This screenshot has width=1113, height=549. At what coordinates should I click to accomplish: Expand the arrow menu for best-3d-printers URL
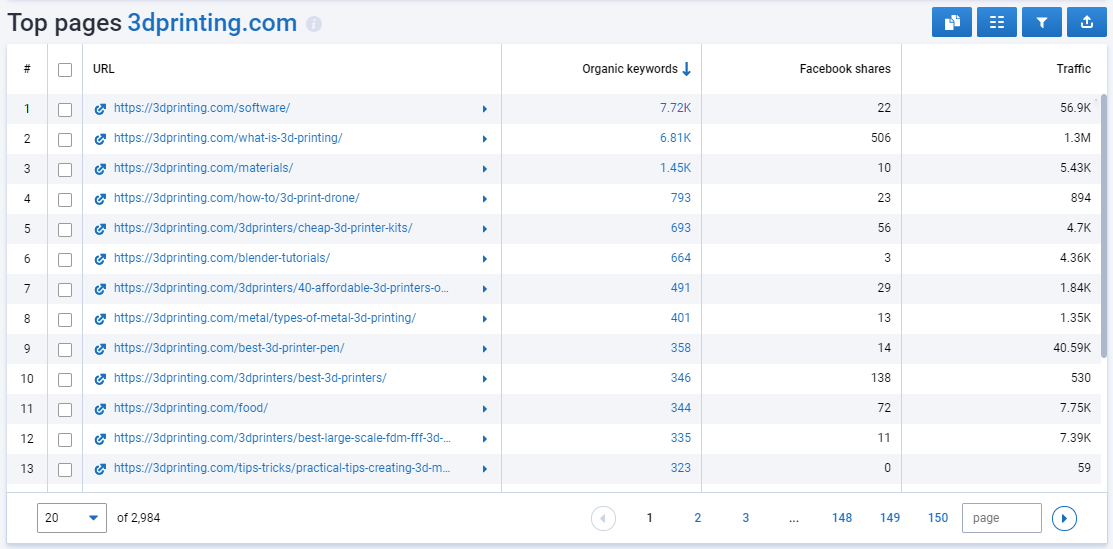click(x=485, y=379)
